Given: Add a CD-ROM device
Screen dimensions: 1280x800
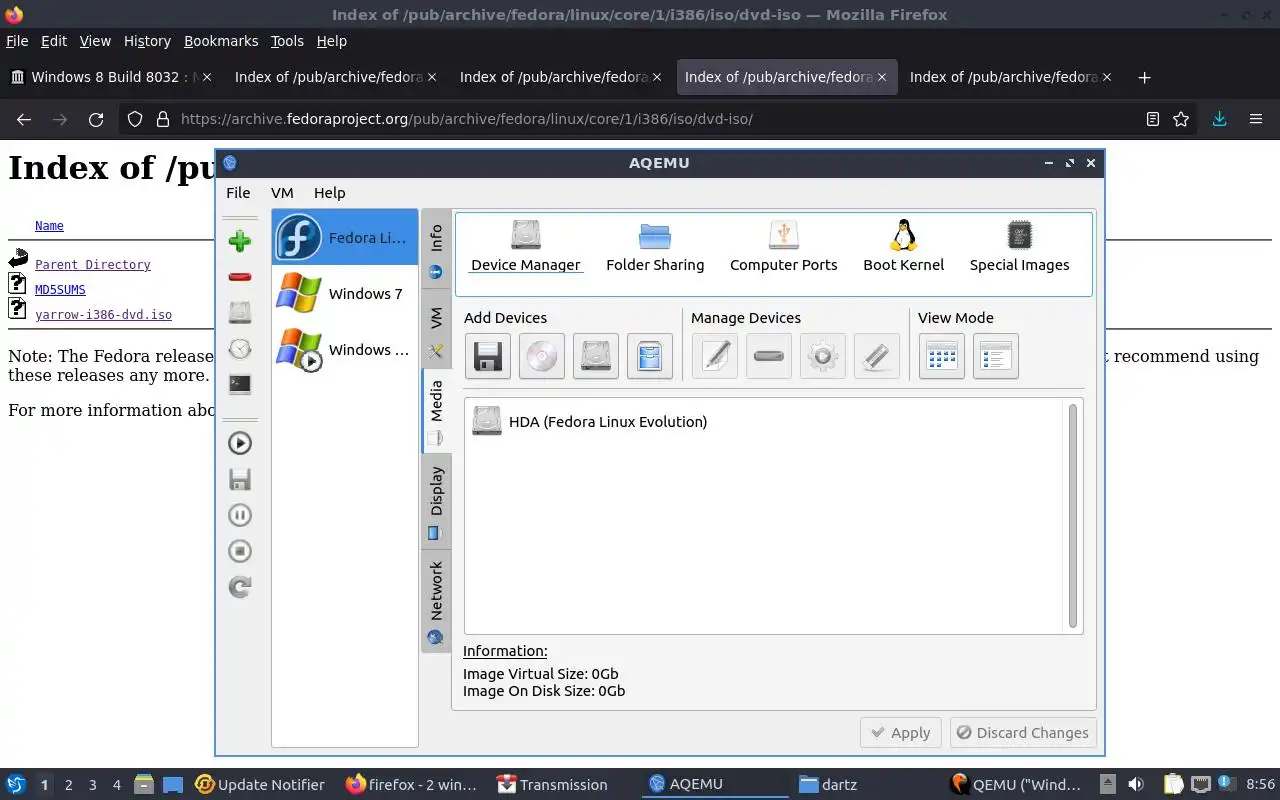Looking at the screenshot, I should tap(542, 356).
